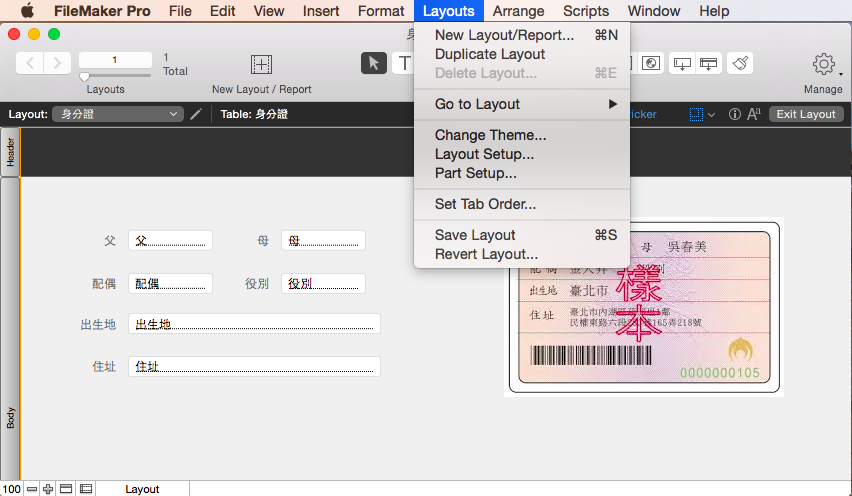Screen dimensions: 852x496
Task: Toggle the formatting bar icon at bottom
Action: (x=86, y=489)
